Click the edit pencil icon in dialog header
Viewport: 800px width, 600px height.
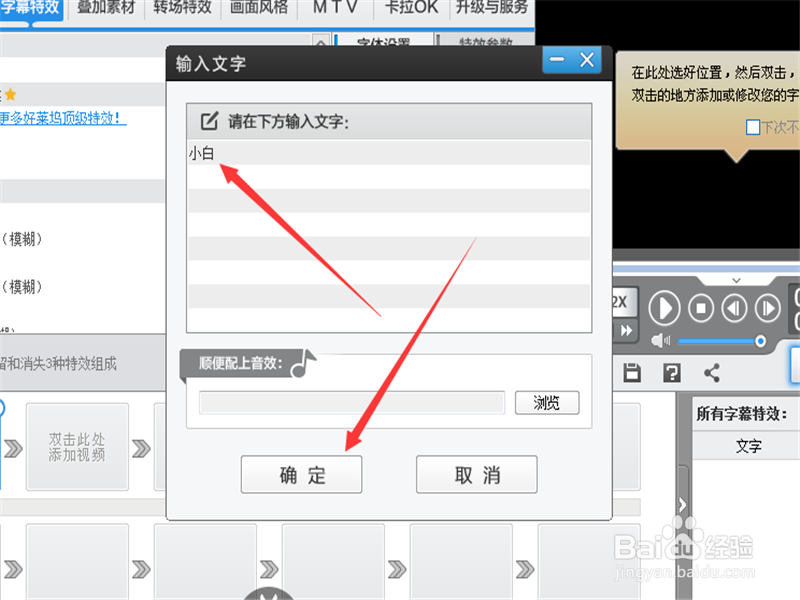pyautogui.click(x=209, y=121)
